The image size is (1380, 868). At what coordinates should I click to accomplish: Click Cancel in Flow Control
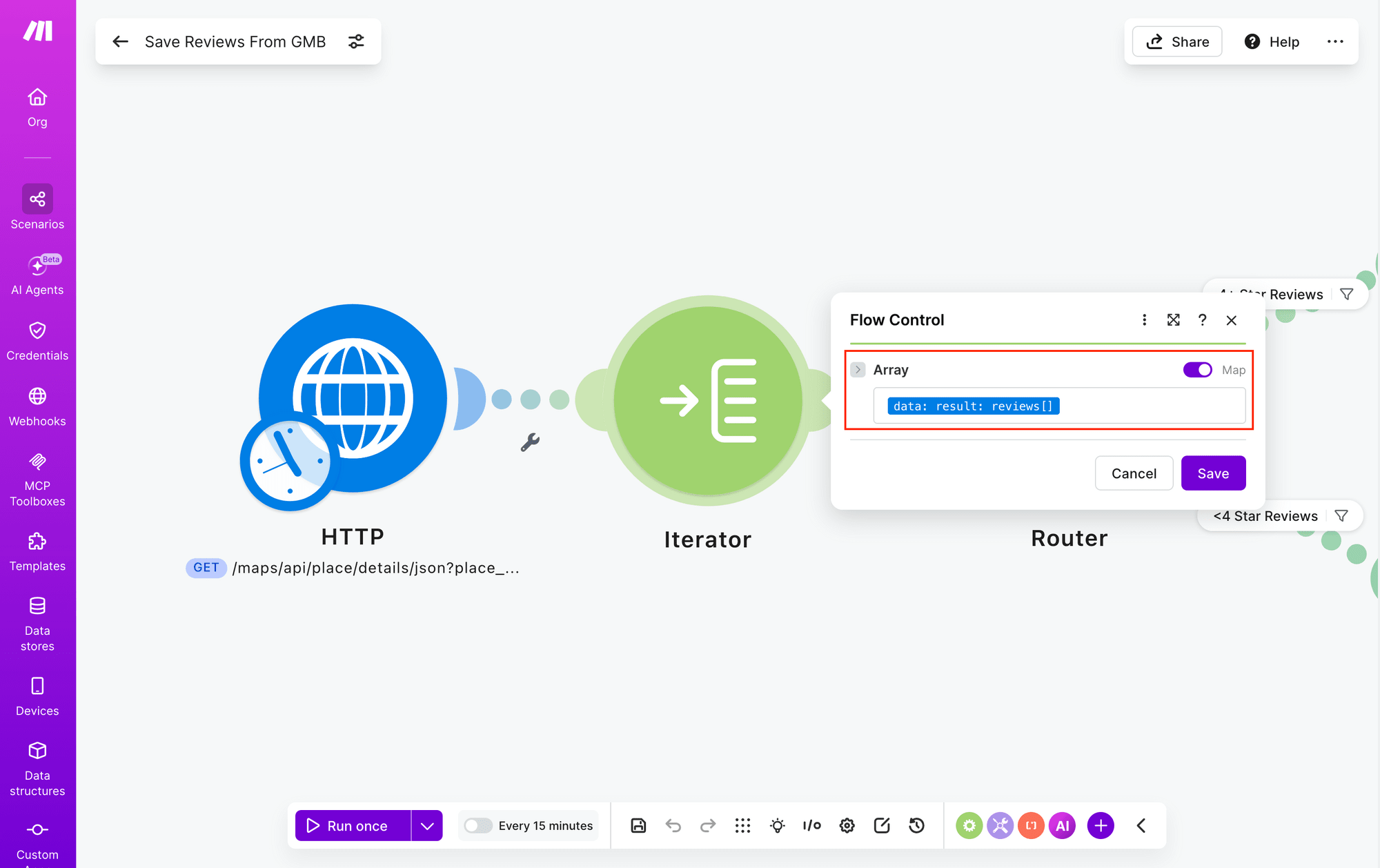[x=1134, y=473]
